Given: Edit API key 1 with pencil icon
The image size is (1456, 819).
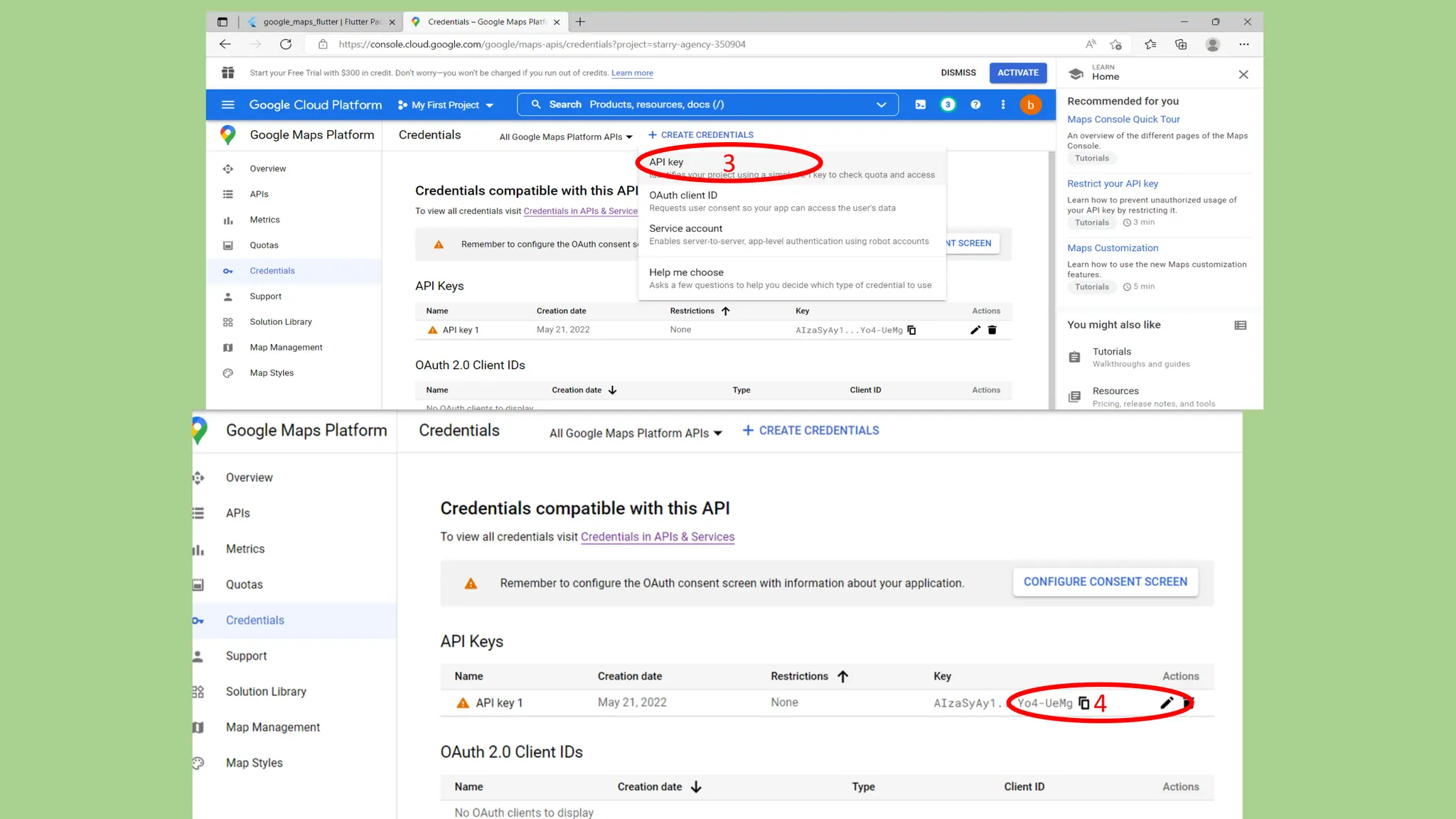Looking at the screenshot, I should [975, 330].
